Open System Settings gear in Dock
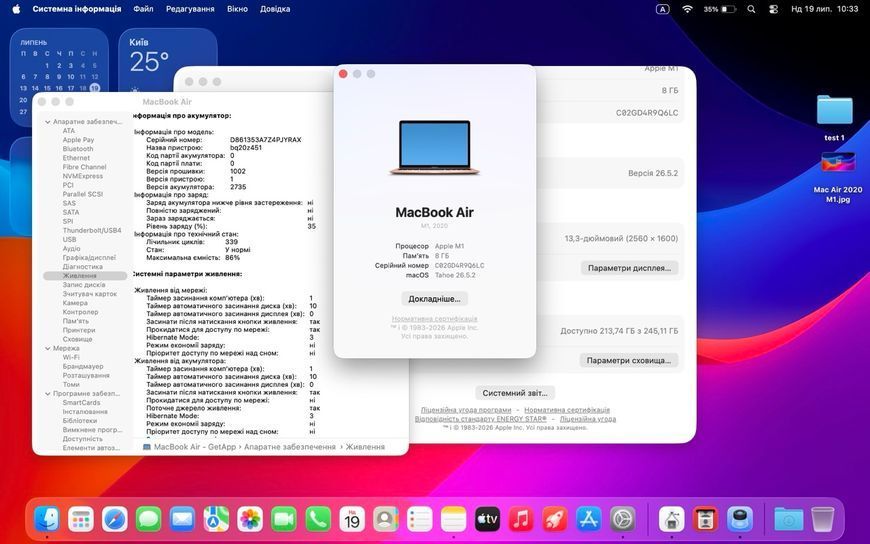This screenshot has width=870, height=544. (x=623, y=520)
